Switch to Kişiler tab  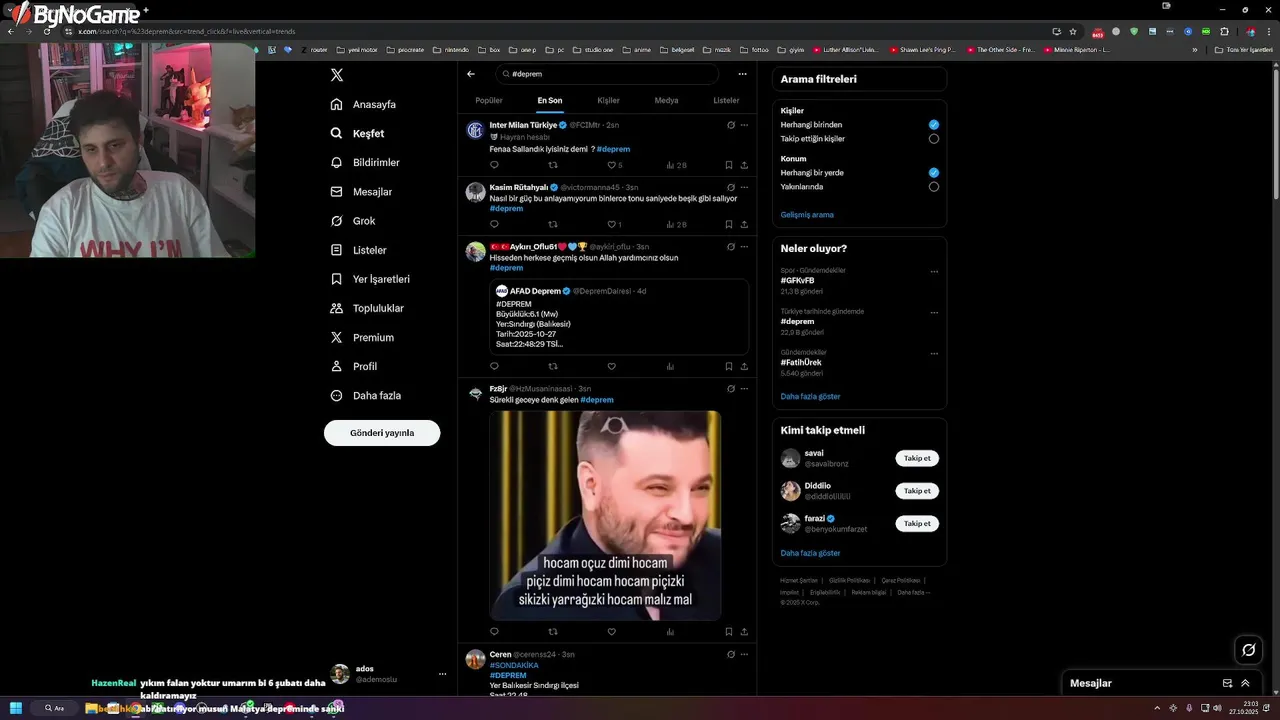pos(608,101)
